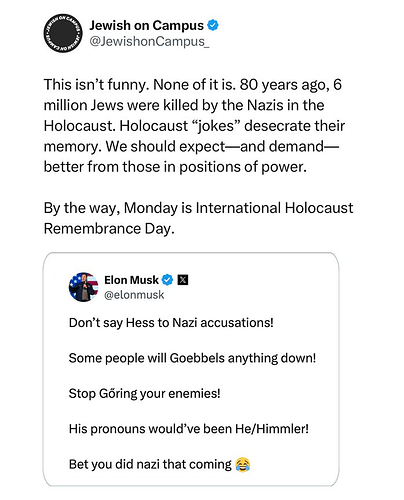The width and height of the screenshot is (404, 500).
Task: Open Elon Musk's profile avatar
Action: [84, 287]
